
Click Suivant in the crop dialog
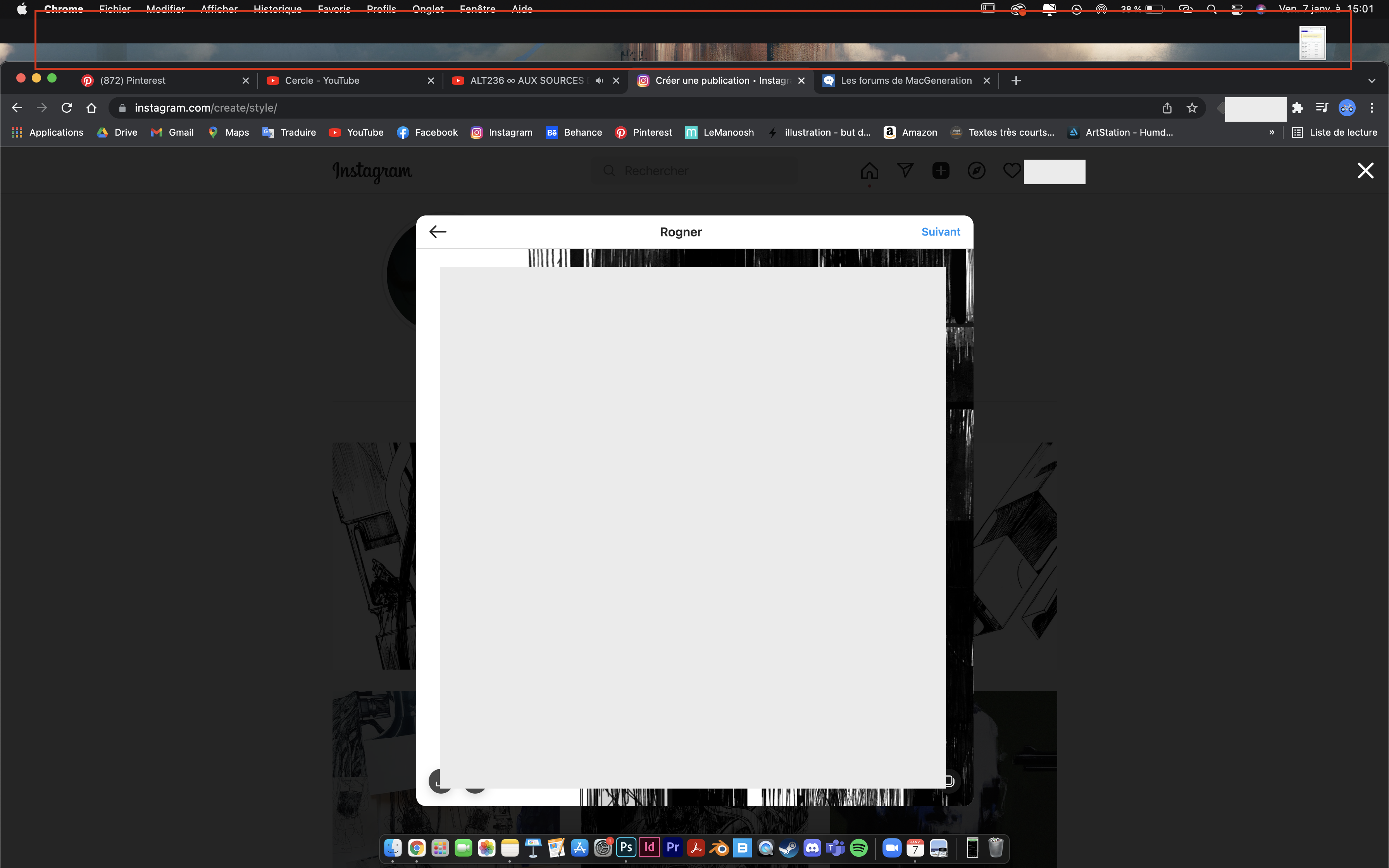point(940,231)
